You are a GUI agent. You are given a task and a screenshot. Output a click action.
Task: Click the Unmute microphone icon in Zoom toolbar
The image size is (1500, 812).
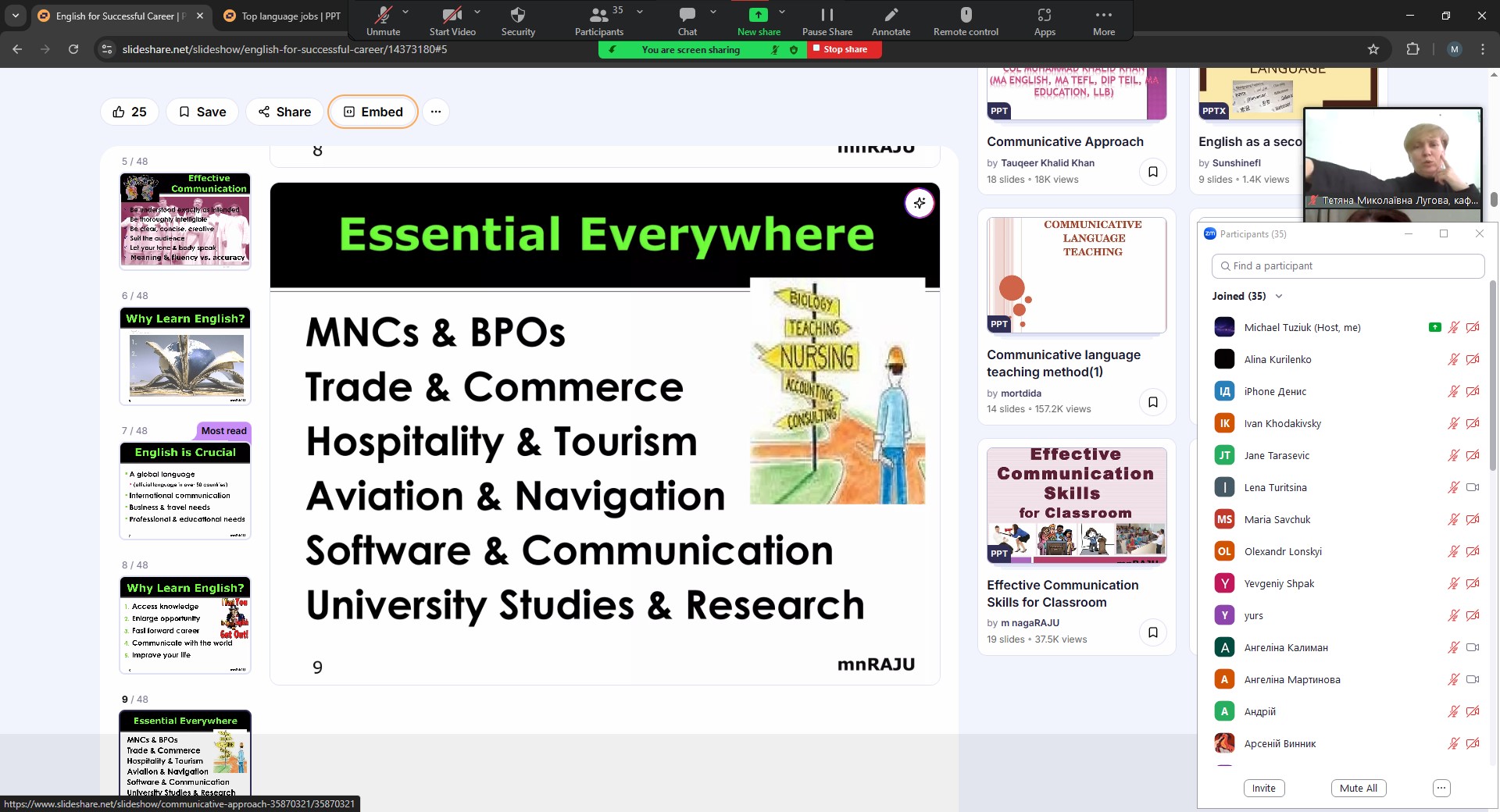click(x=383, y=15)
